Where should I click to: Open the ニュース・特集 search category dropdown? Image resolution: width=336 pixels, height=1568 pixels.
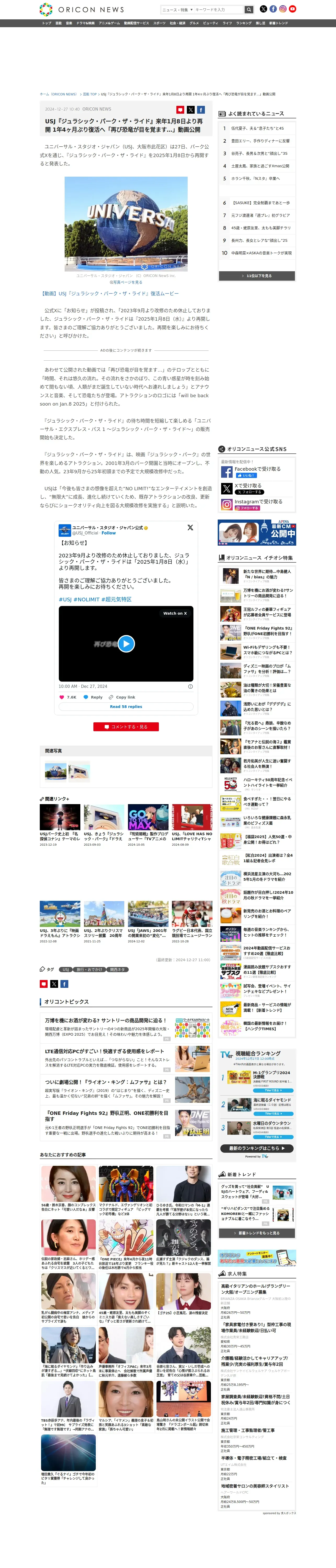pyautogui.click(x=177, y=10)
